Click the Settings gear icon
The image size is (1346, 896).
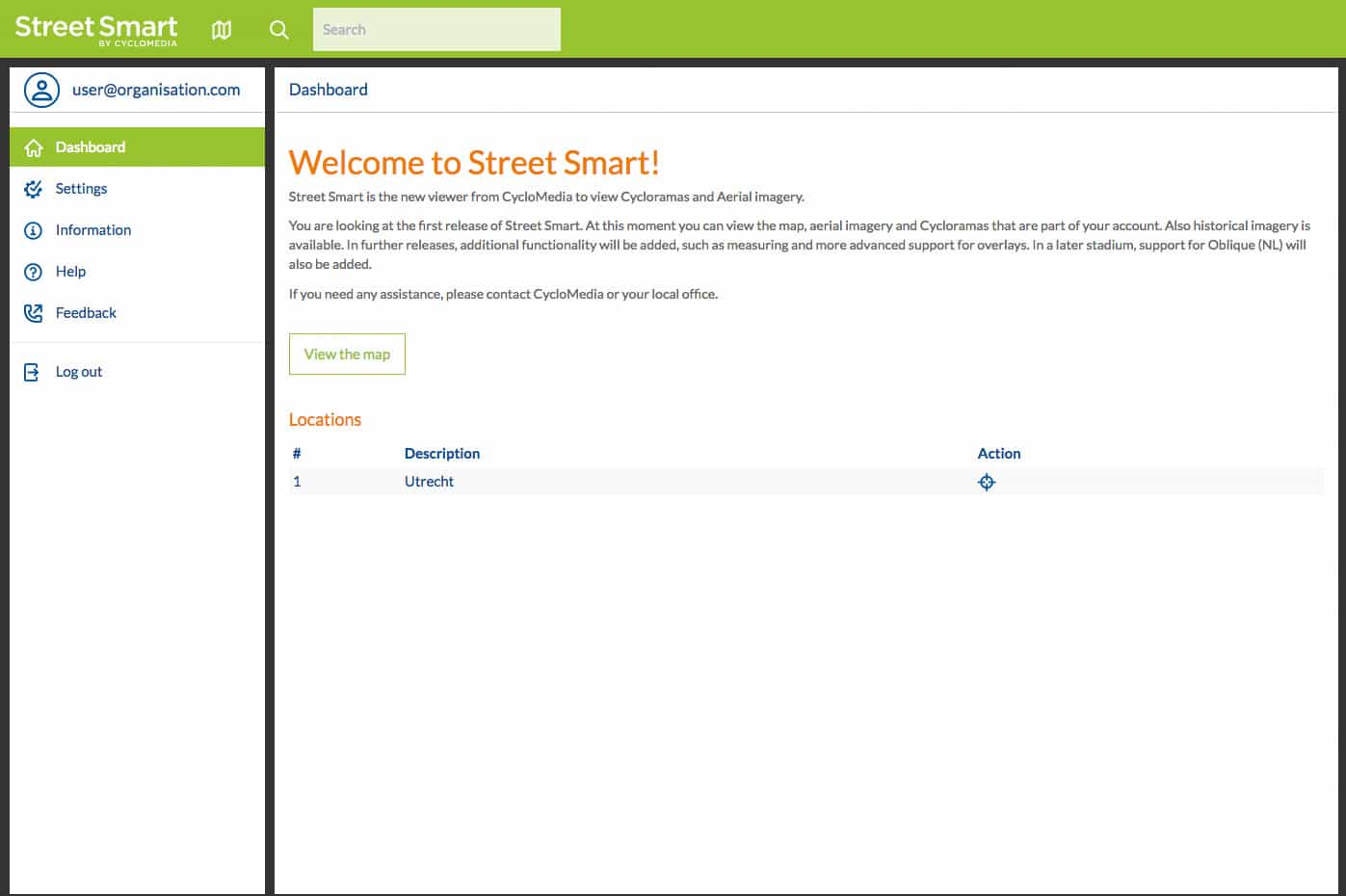[x=34, y=189]
